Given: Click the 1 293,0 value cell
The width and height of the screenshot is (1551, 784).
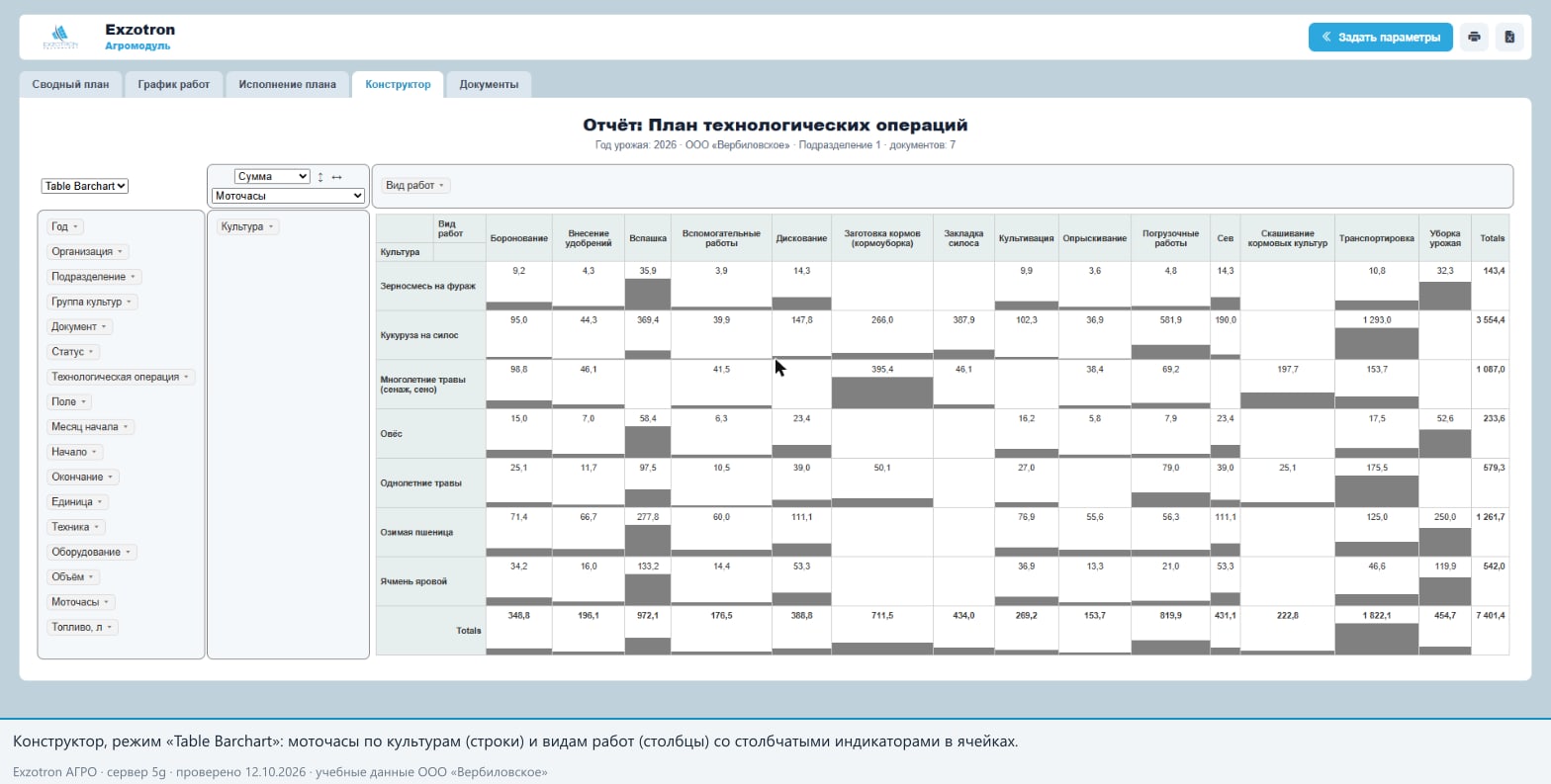Looking at the screenshot, I should [x=1376, y=335].
